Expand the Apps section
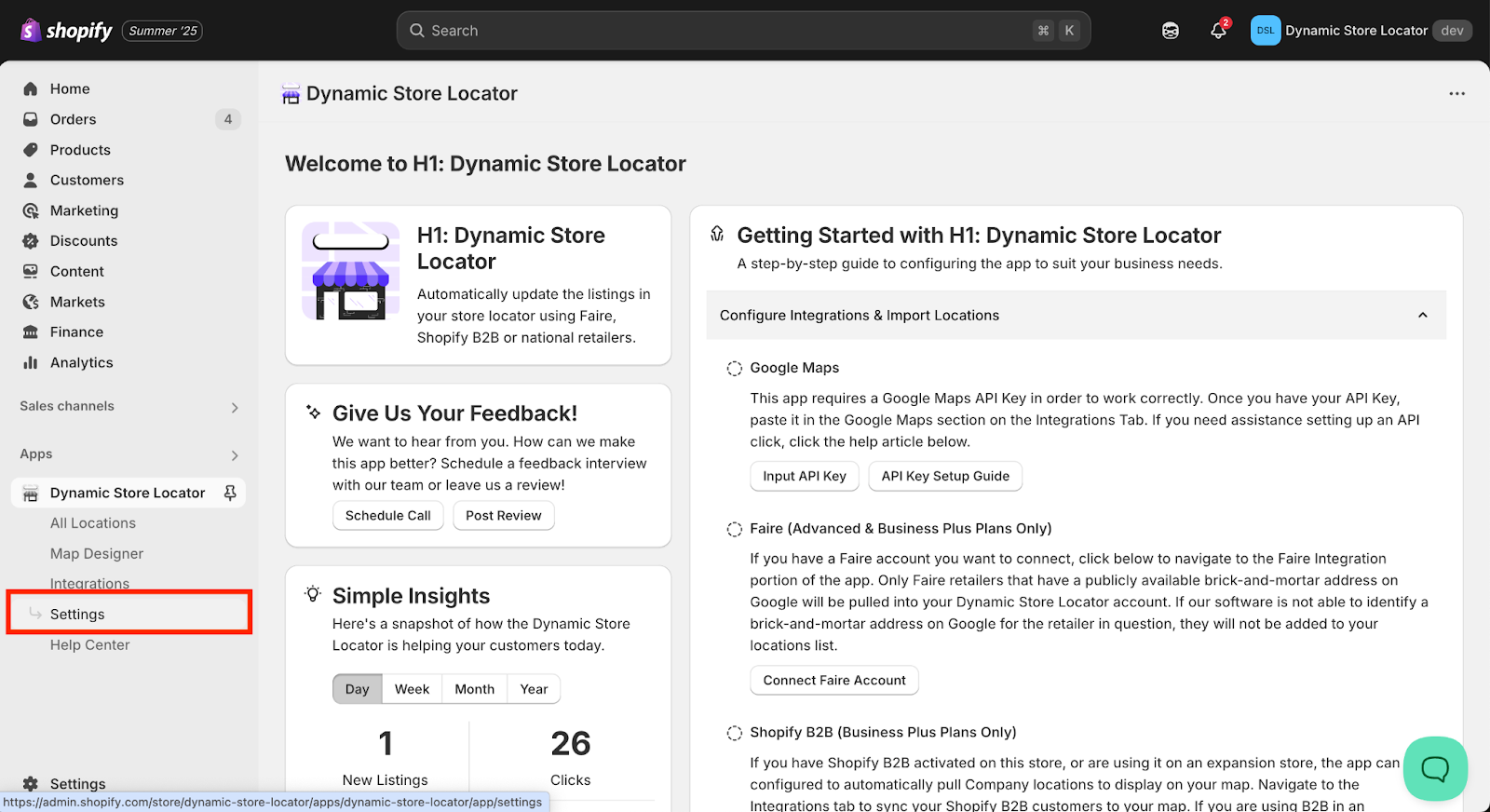Screen dimensions: 1490x812 tap(235, 454)
